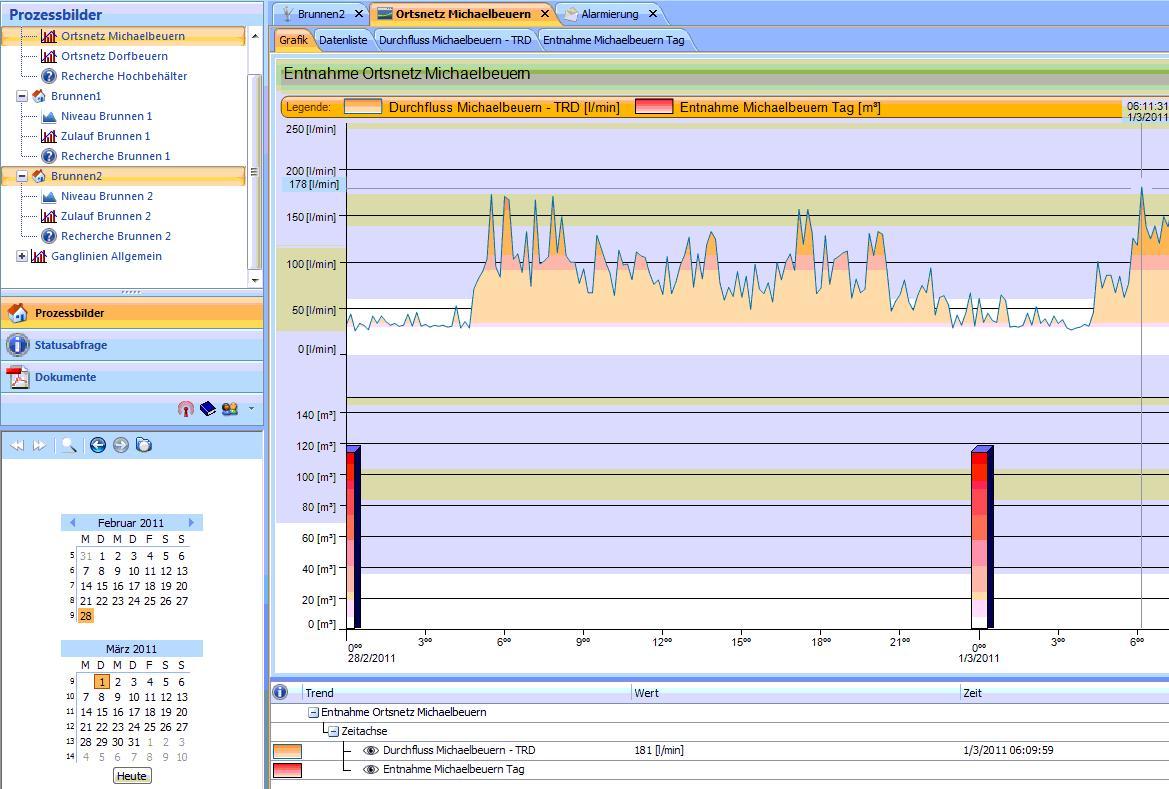
Task: Click the info icon in trend table header
Action: pyautogui.click(x=280, y=692)
